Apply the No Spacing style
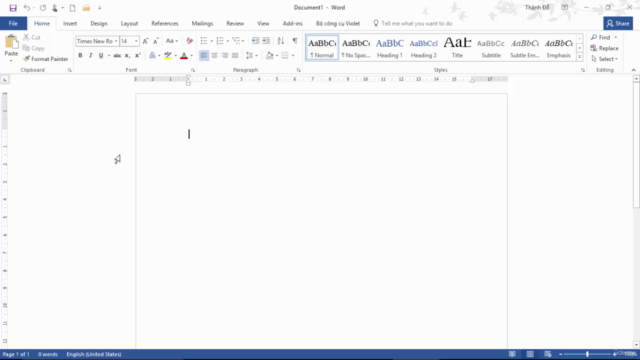 point(356,48)
